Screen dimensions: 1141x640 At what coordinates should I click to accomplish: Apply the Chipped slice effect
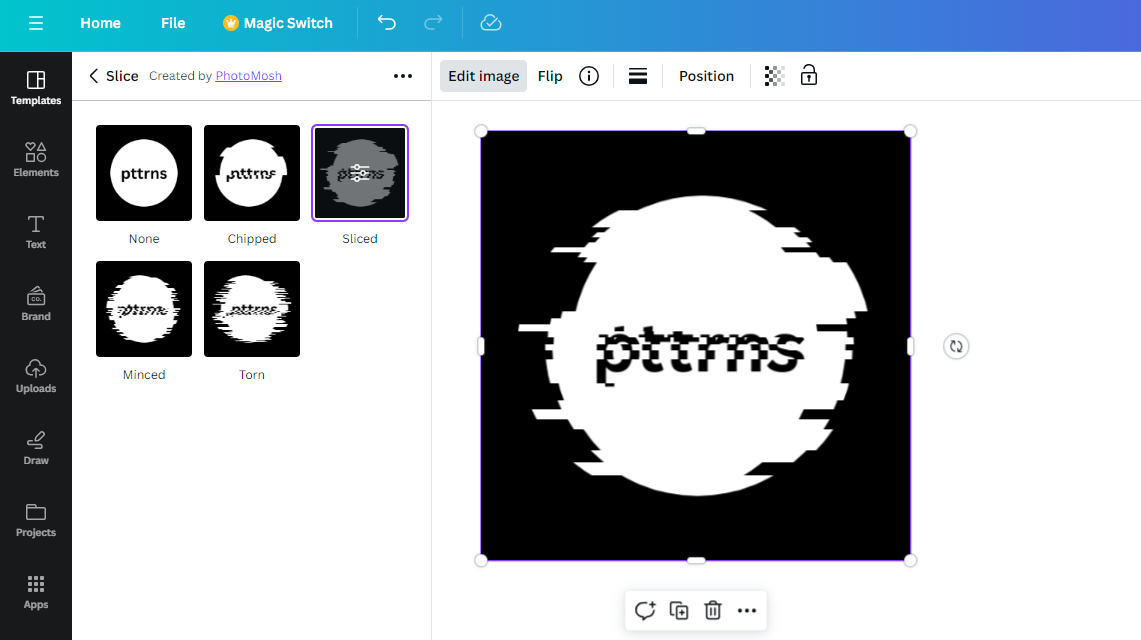click(252, 173)
